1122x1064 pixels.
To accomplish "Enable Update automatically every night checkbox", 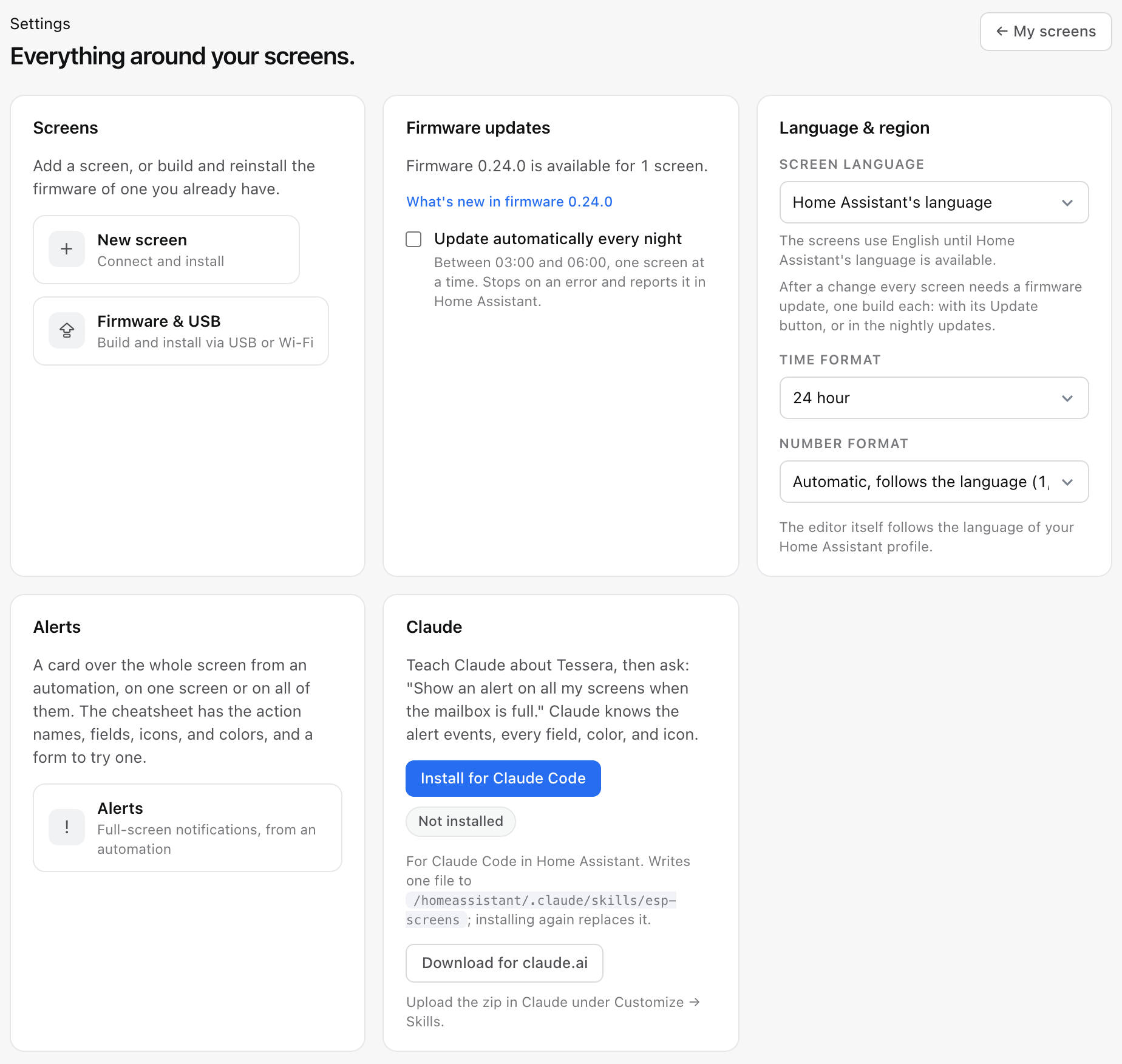I will (x=413, y=239).
